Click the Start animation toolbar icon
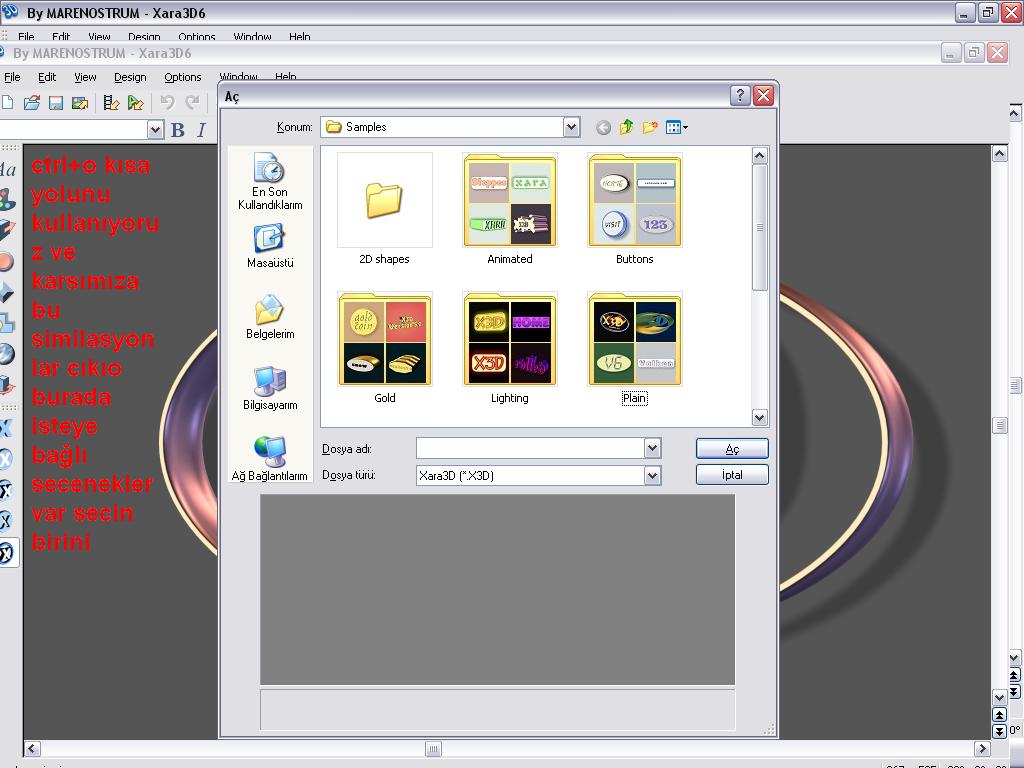 click(135, 103)
